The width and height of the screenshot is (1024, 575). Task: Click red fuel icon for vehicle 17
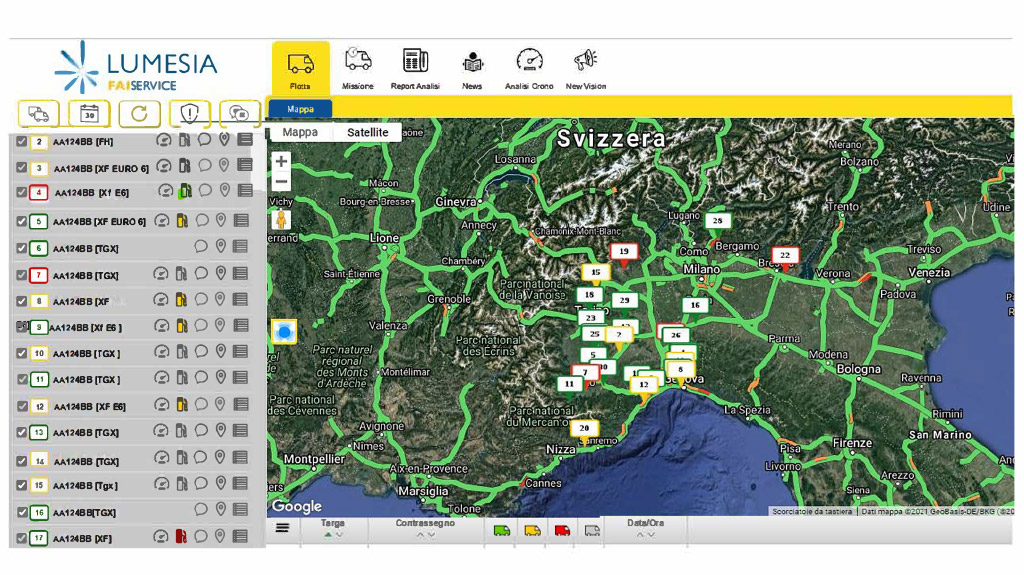[181, 536]
